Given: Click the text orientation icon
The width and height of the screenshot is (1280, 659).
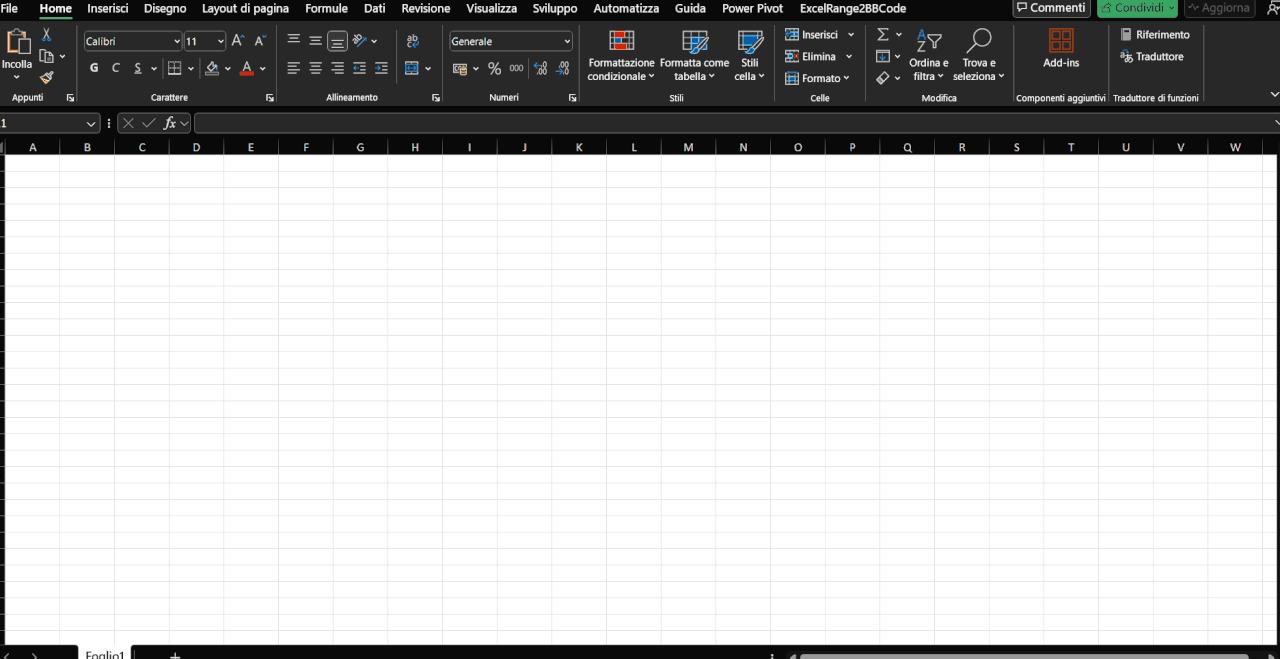Looking at the screenshot, I should tap(360, 41).
